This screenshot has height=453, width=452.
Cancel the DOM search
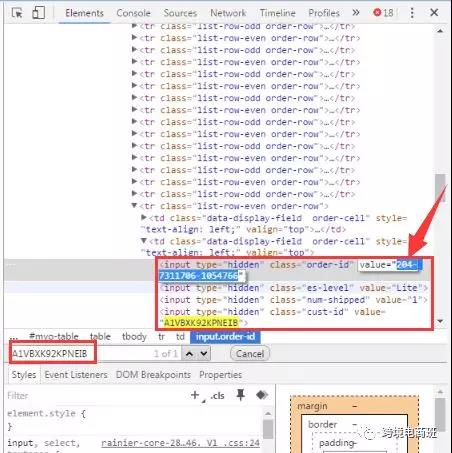point(250,353)
